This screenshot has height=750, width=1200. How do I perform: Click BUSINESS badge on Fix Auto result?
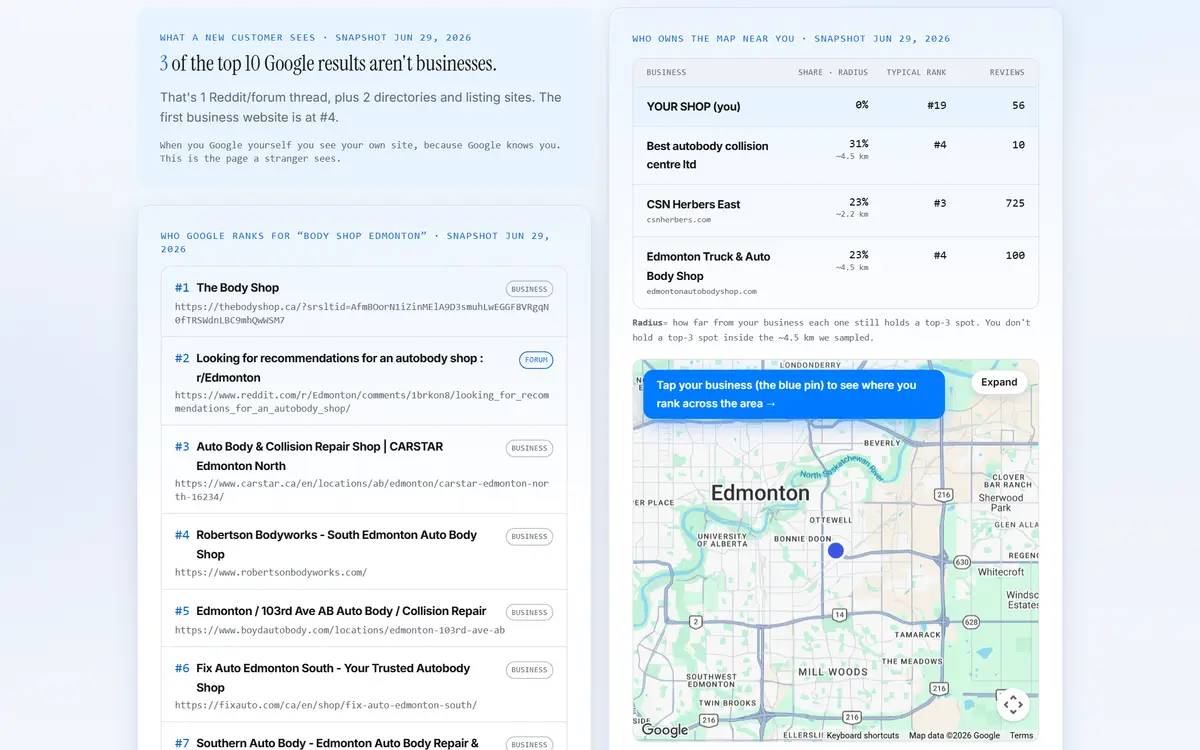(529, 670)
